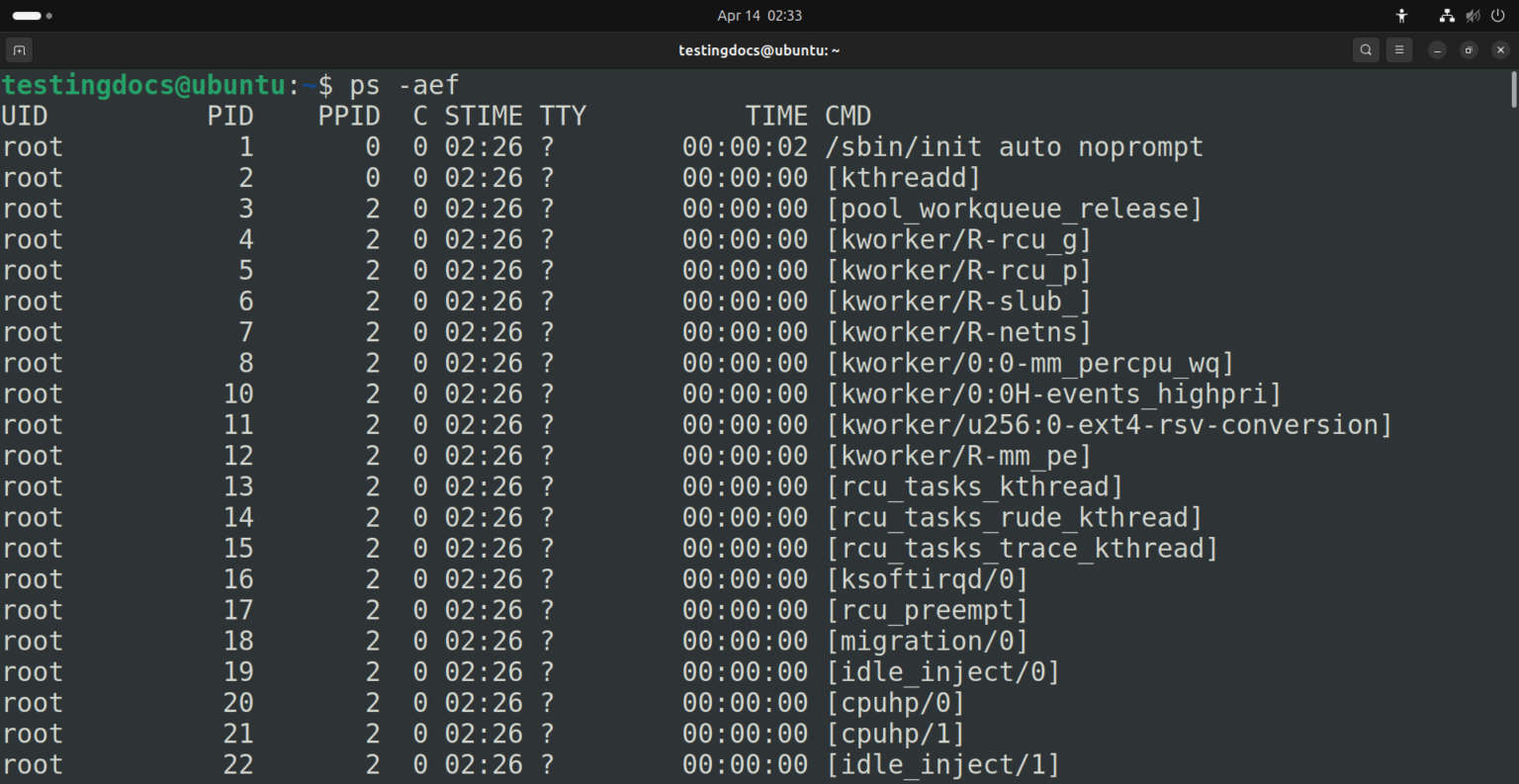Expand the system status tray menu

[1473, 16]
